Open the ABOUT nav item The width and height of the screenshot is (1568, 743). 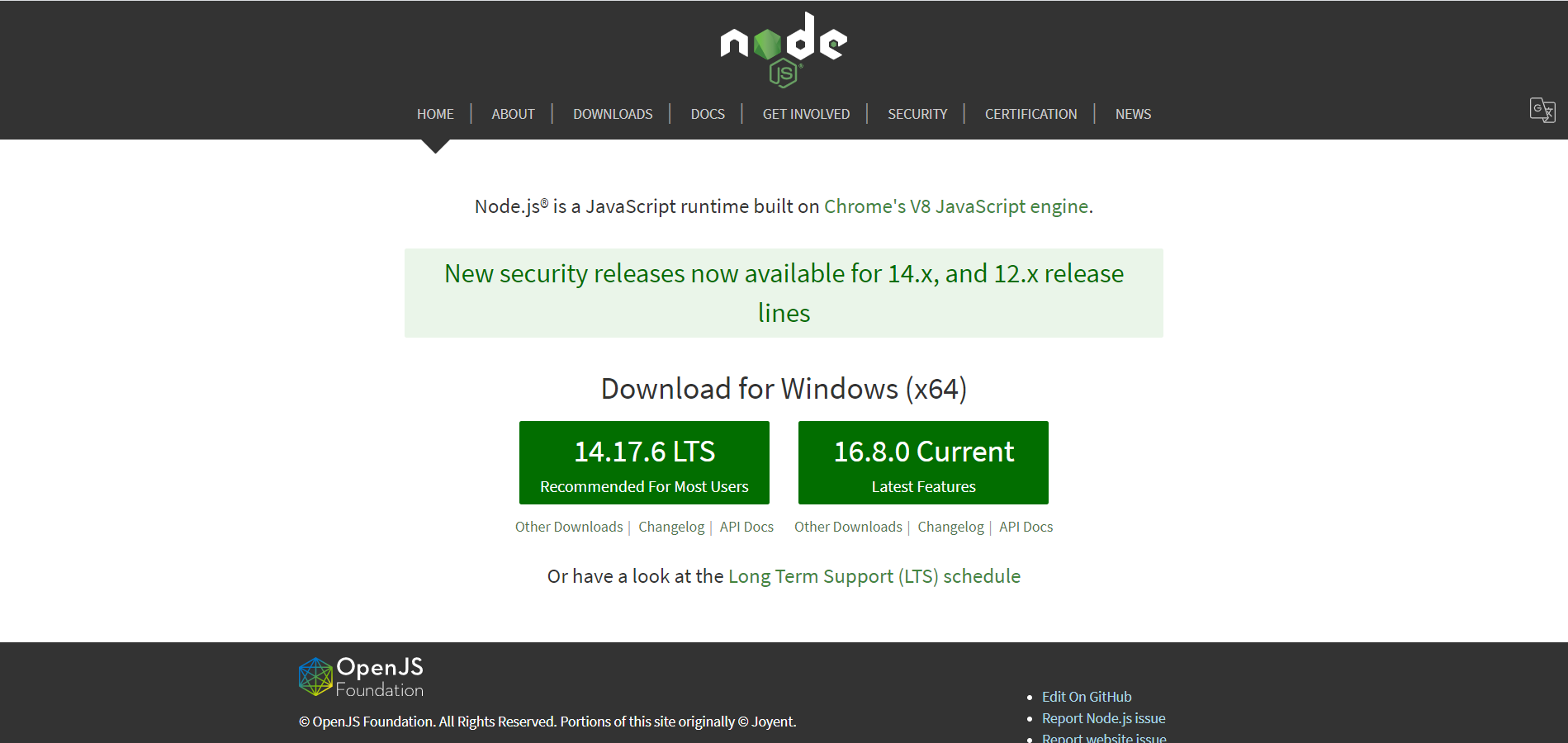513,114
